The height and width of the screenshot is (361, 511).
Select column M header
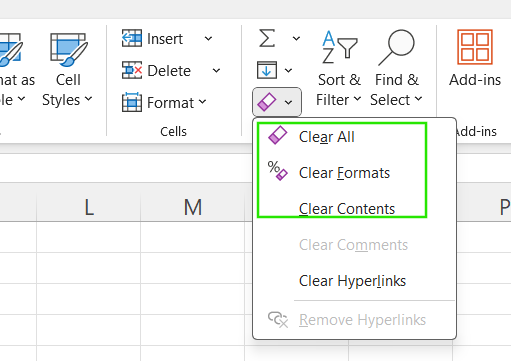coord(193,207)
